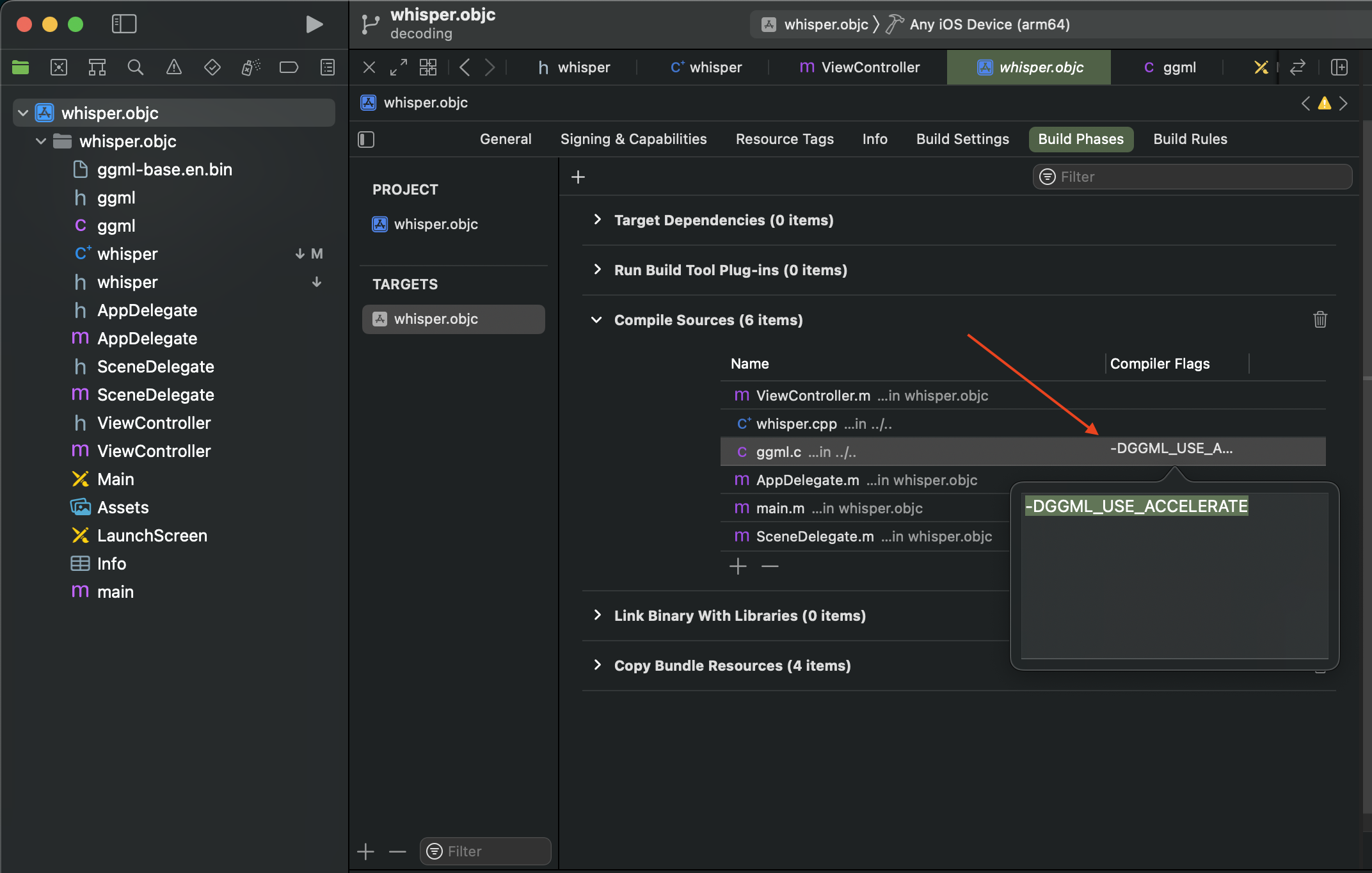Image resolution: width=1372 pixels, height=873 pixels.
Task: Add a source file with plus button
Action: tap(738, 566)
